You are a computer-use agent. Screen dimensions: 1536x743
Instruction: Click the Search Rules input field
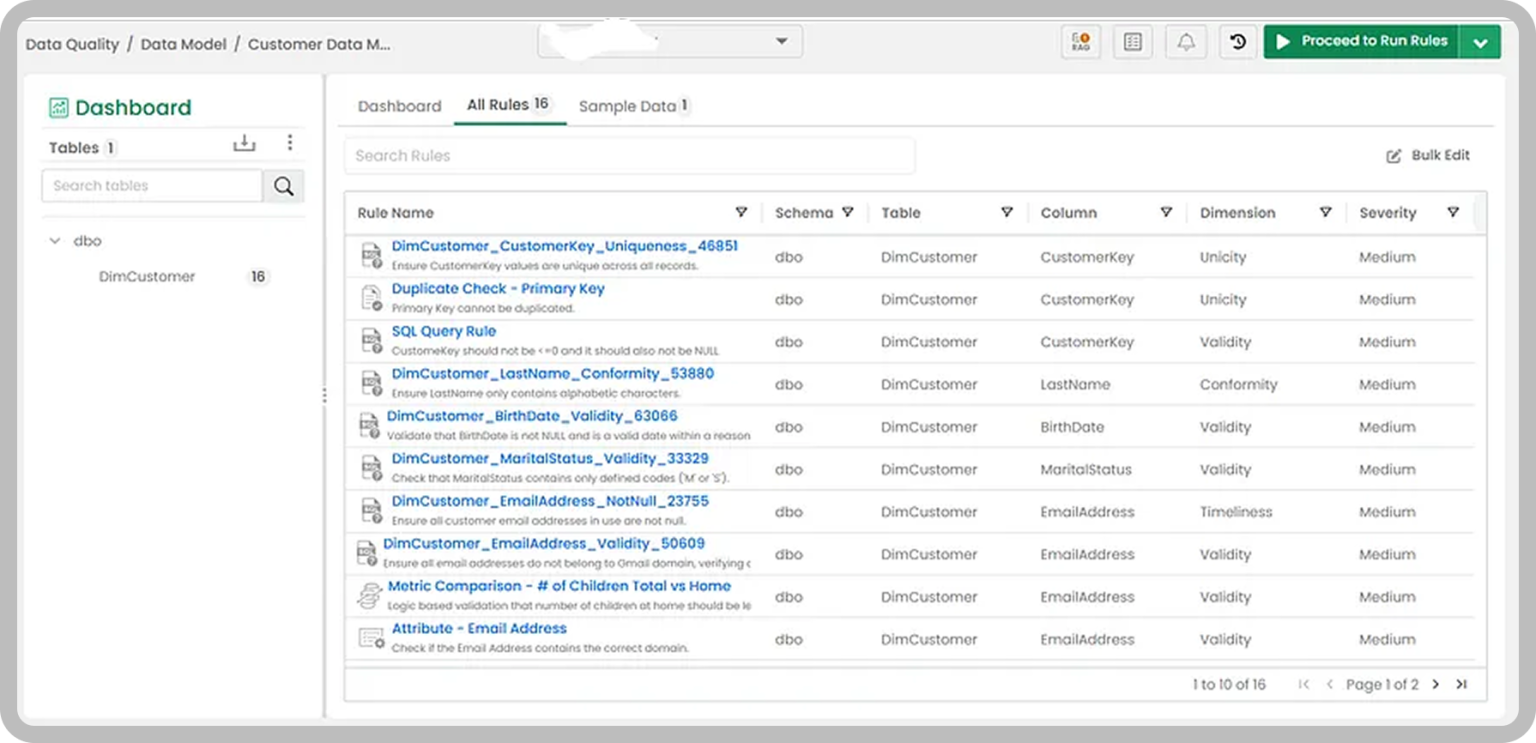click(630, 156)
